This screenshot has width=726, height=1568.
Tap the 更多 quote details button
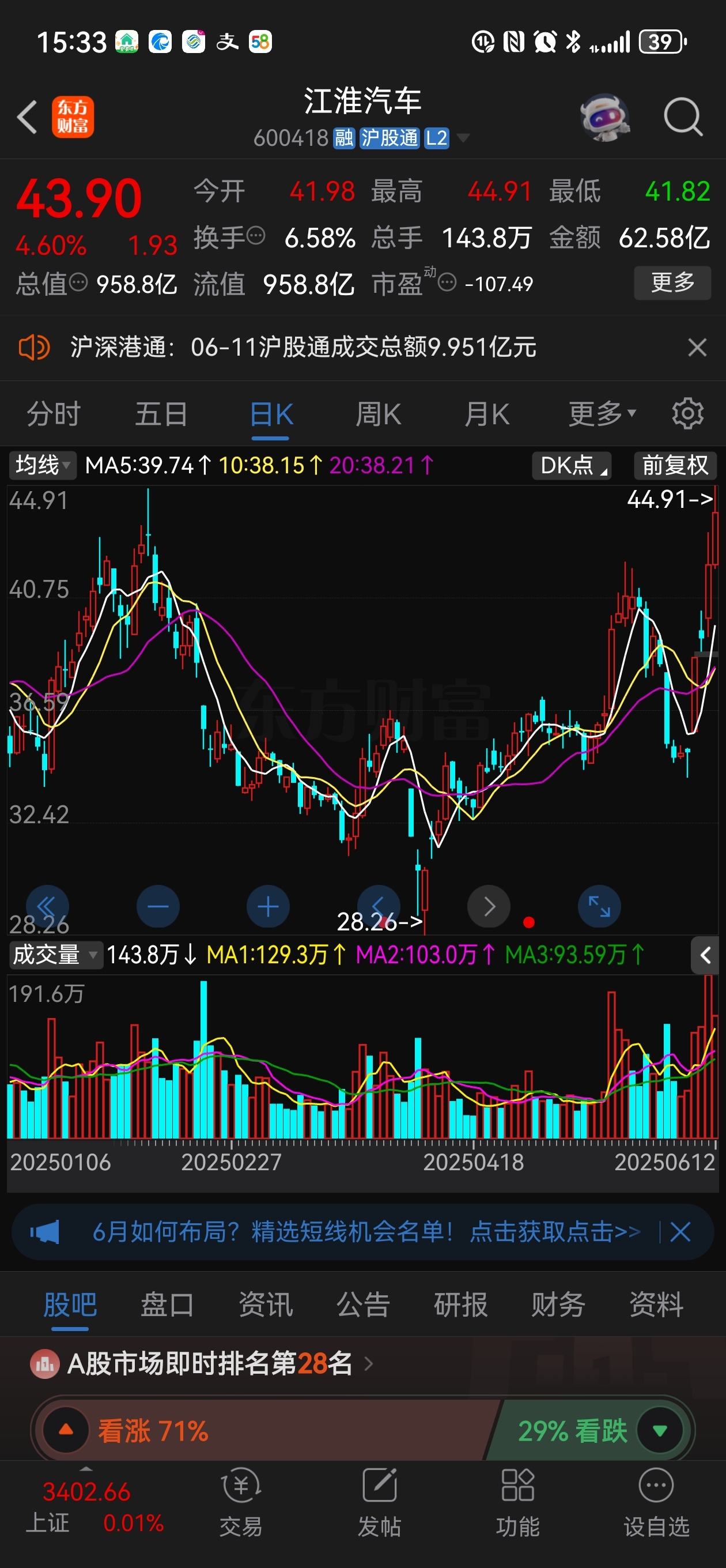(672, 282)
